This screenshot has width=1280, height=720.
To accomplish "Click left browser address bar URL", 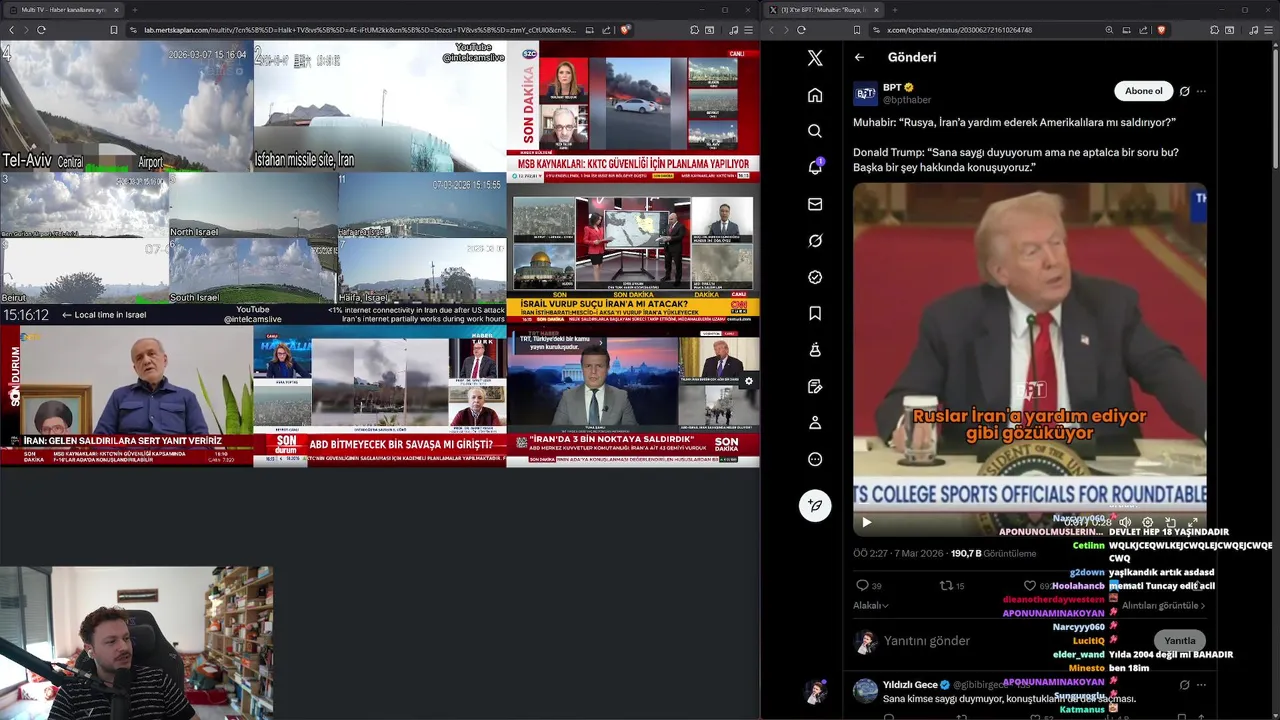I will click(x=360, y=30).
